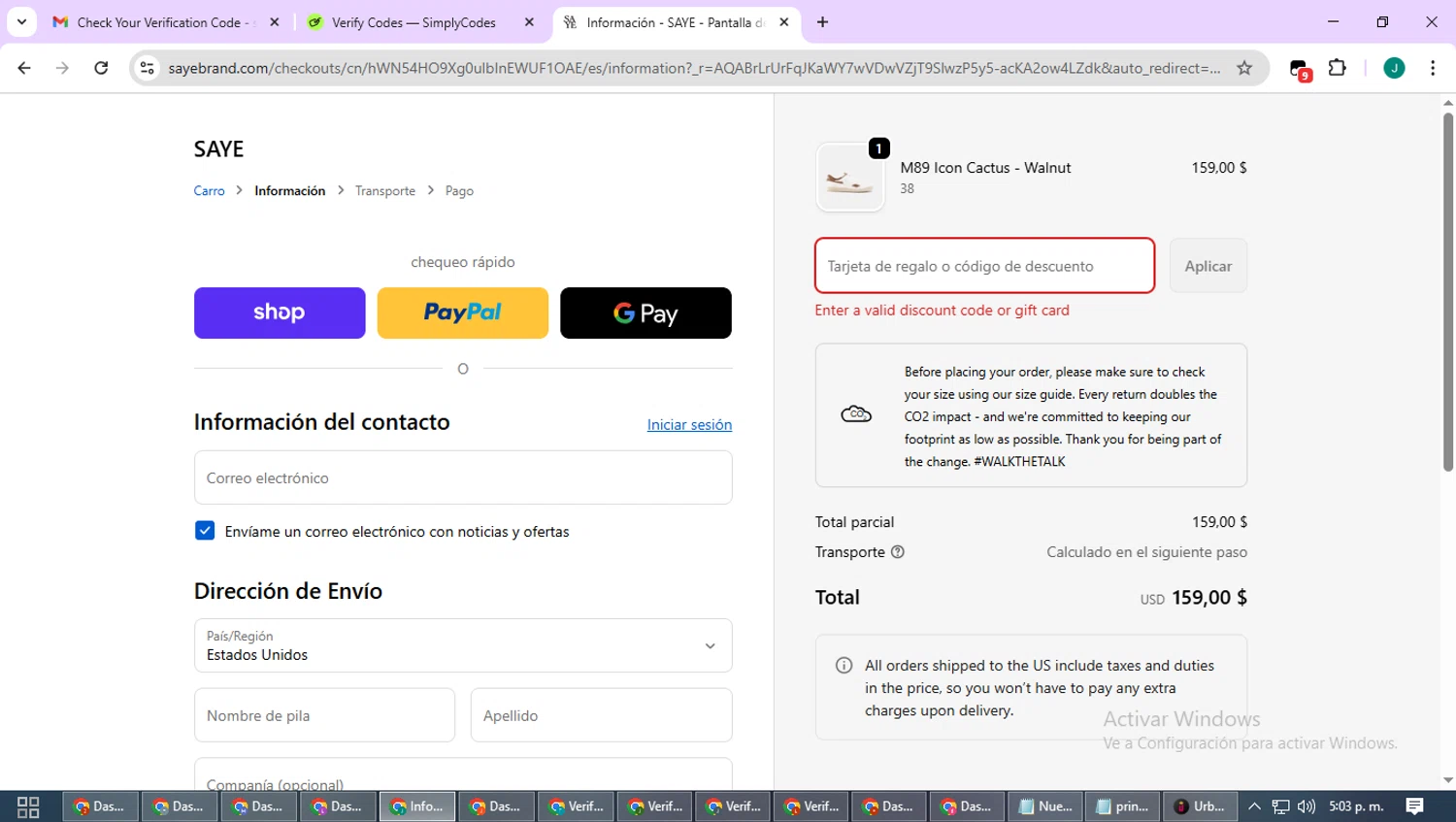Open prin... Notepad taskbar item
This screenshot has height=822, width=1456.
[1123, 806]
